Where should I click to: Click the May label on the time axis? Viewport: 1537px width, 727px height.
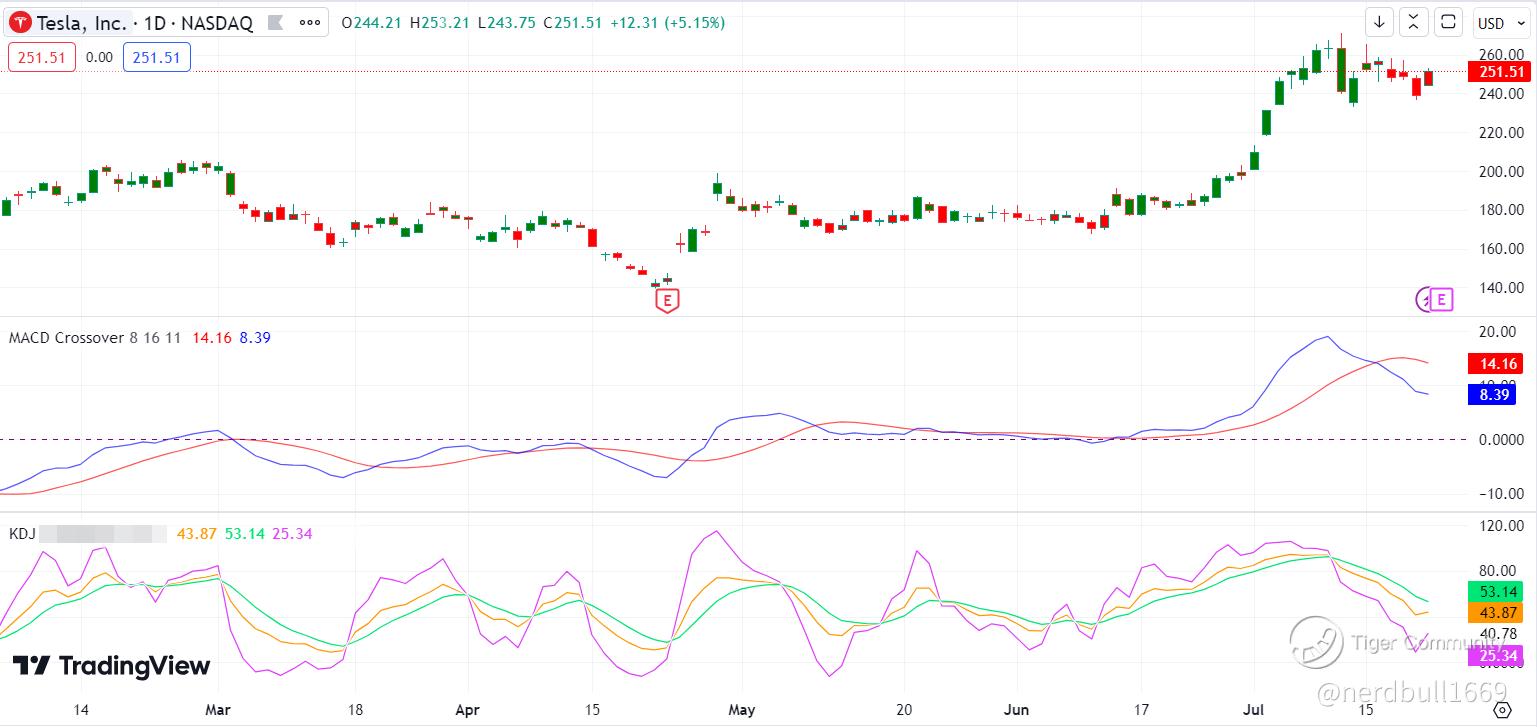pos(741,710)
